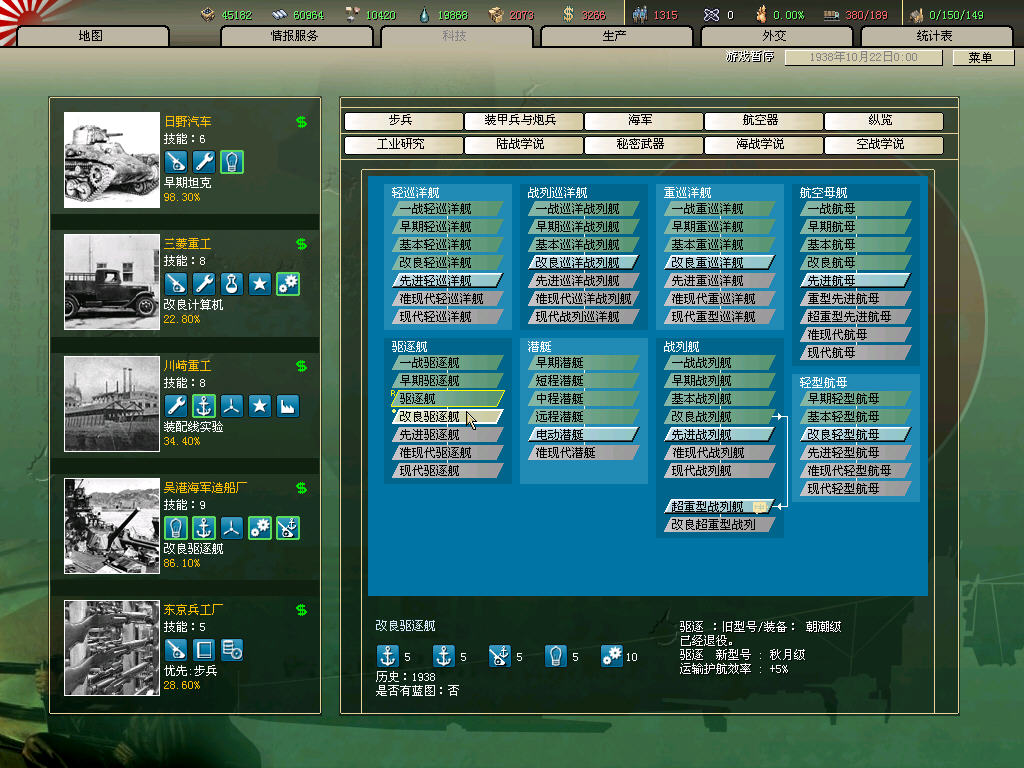Open the 生产 tab
This screenshot has width=1024, height=768.
coord(614,37)
